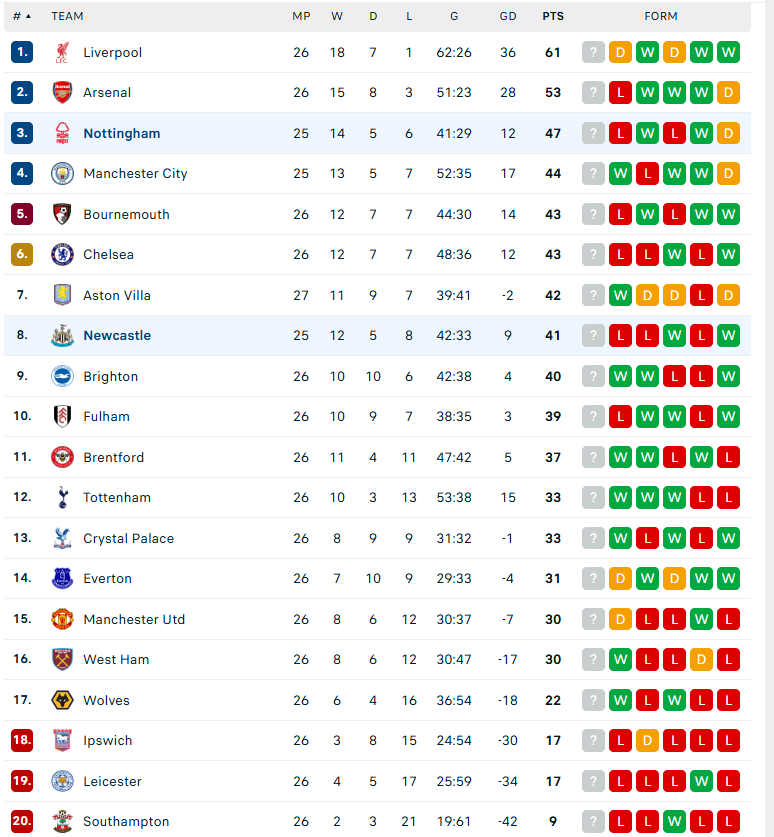Viewport: 774px width, 837px height.
Task: Click Arsenal's red L form badge
Action: pyautogui.click(x=620, y=92)
